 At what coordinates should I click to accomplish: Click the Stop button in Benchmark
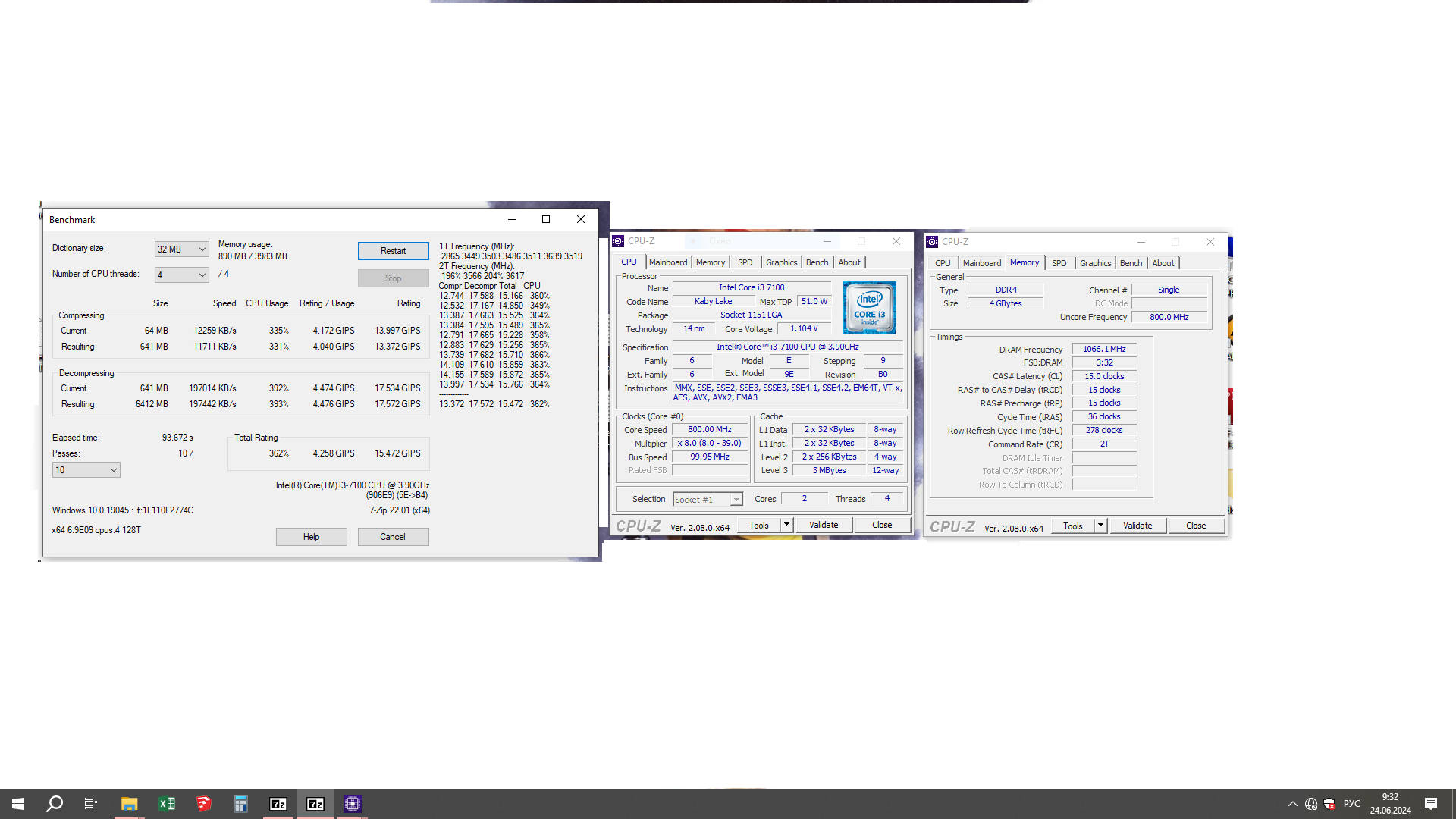pos(393,278)
